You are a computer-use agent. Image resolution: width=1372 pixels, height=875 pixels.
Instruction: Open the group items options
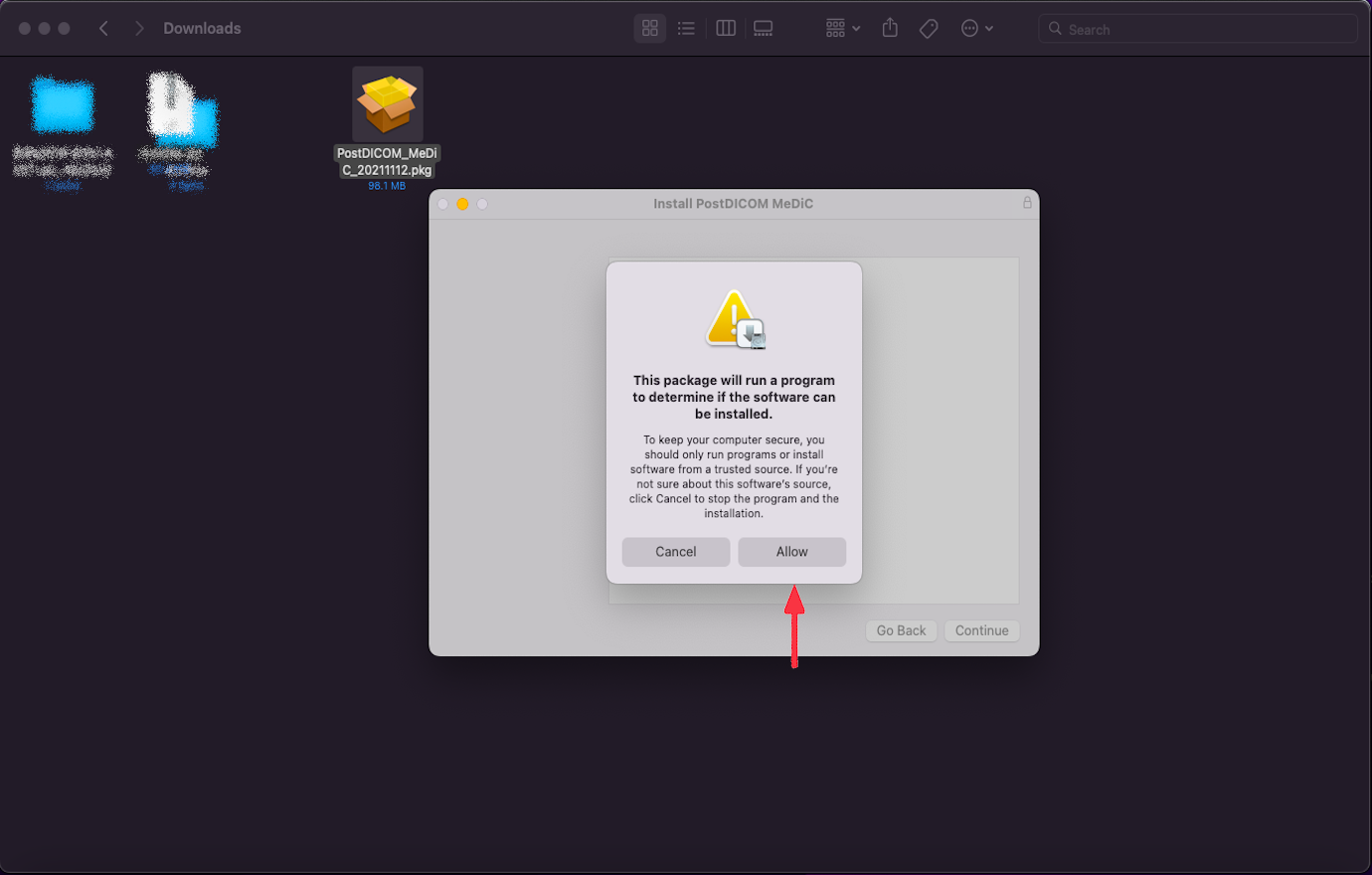(835, 28)
